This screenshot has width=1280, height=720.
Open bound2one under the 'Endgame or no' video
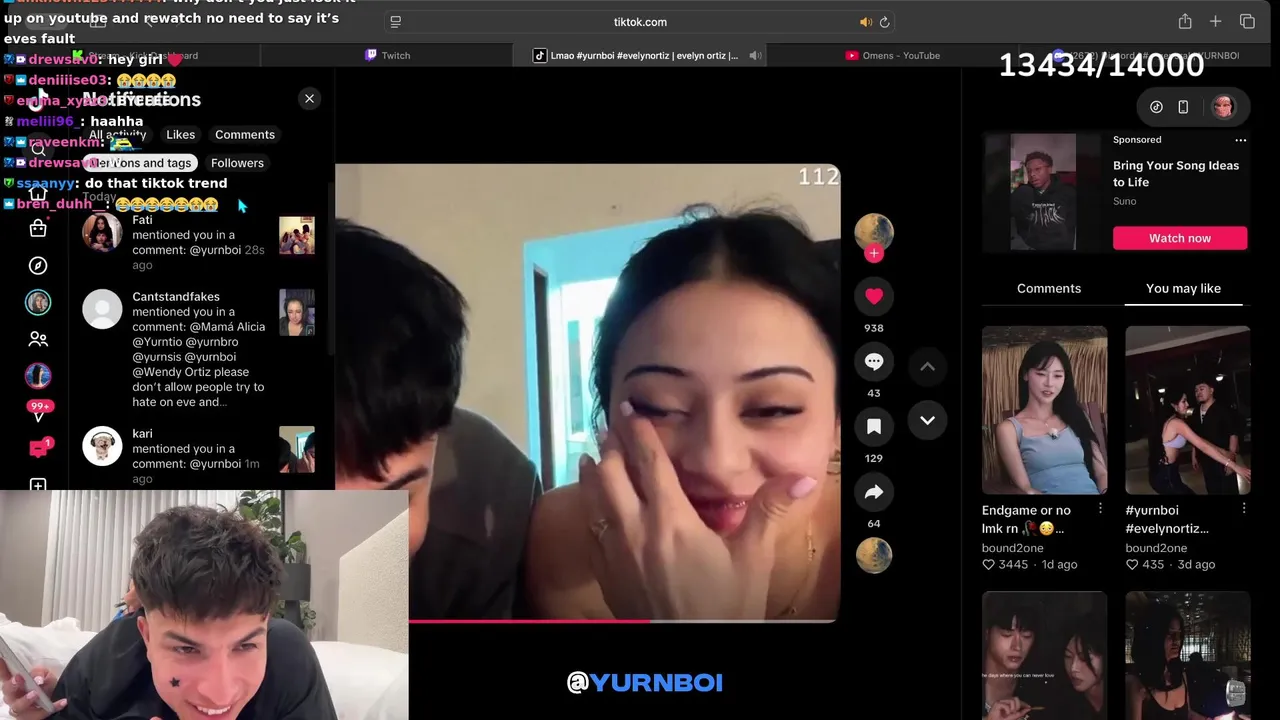point(1012,548)
